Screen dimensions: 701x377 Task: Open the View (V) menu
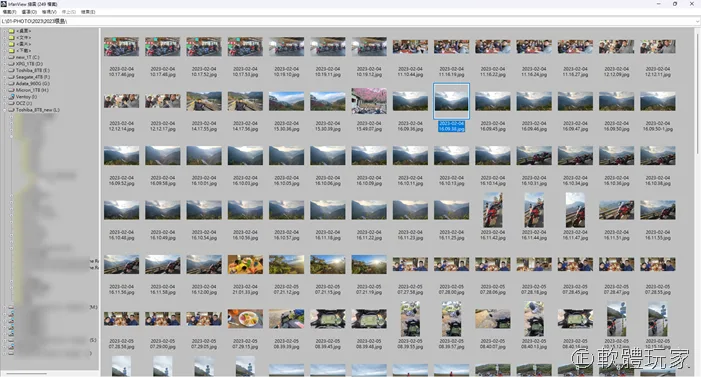tap(49, 12)
